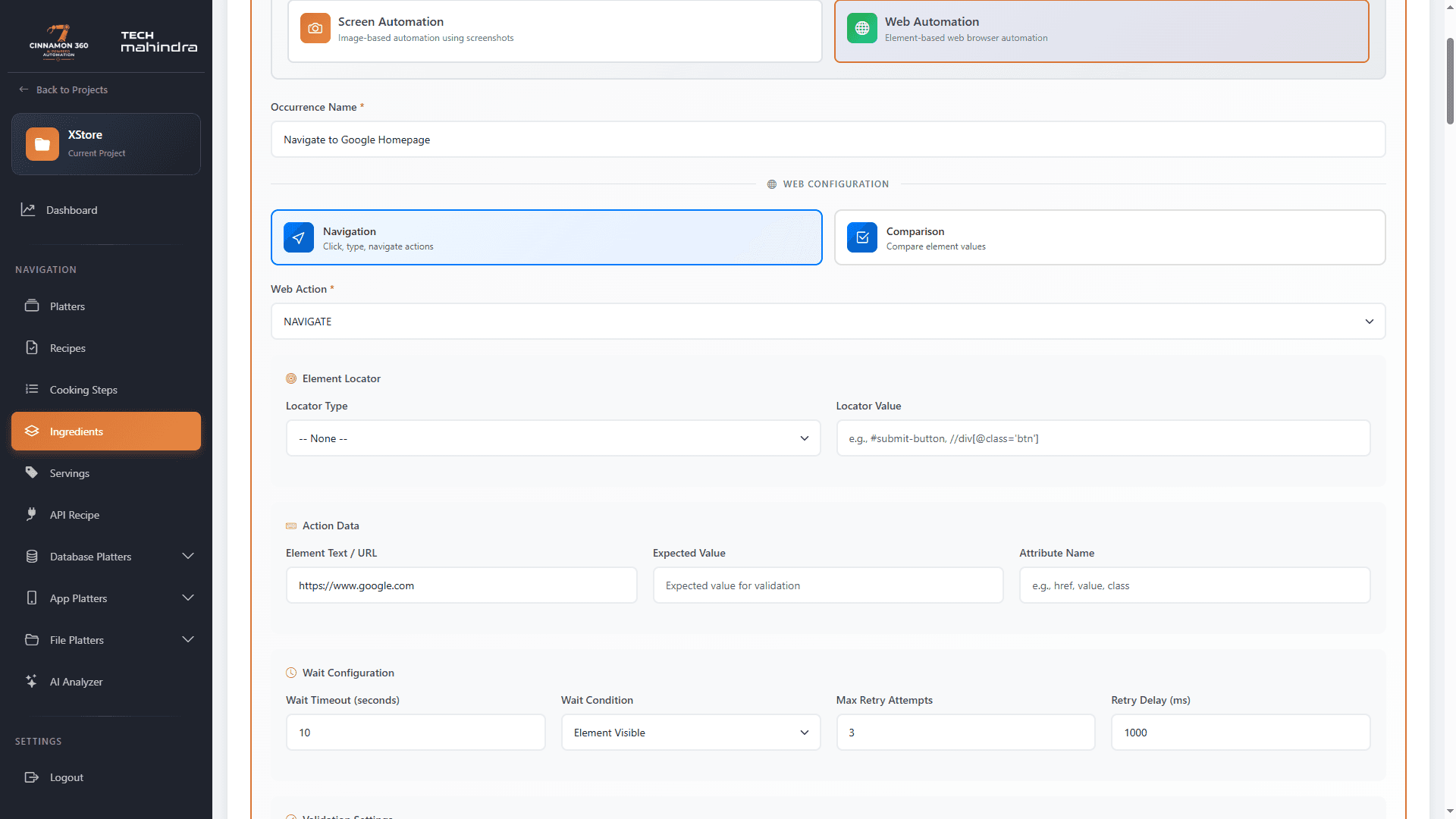This screenshot has height=819, width=1456.
Task: Click the AI Analyzer sparkle icon
Action: pos(32,681)
